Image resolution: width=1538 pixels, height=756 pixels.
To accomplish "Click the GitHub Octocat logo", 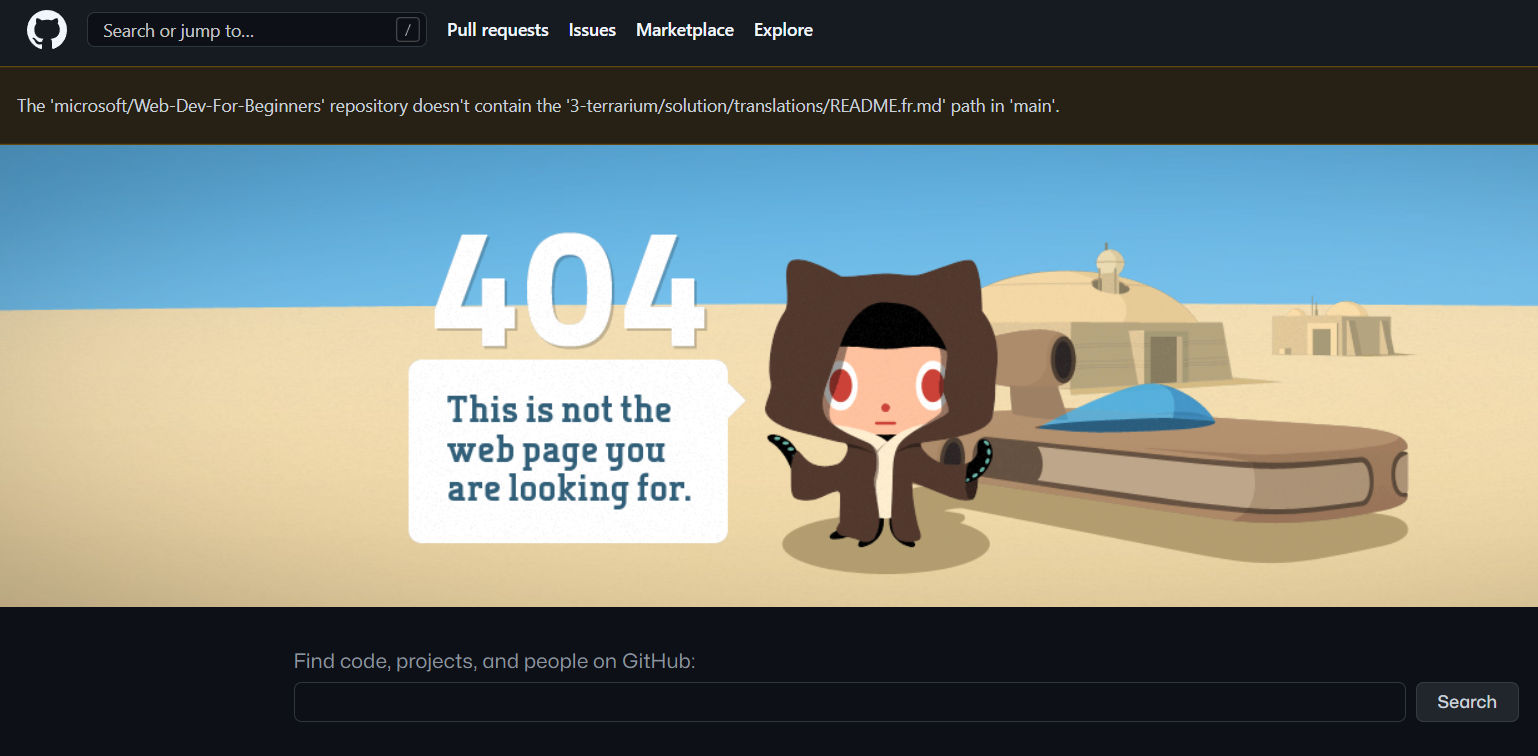I will tap(45, 29).
